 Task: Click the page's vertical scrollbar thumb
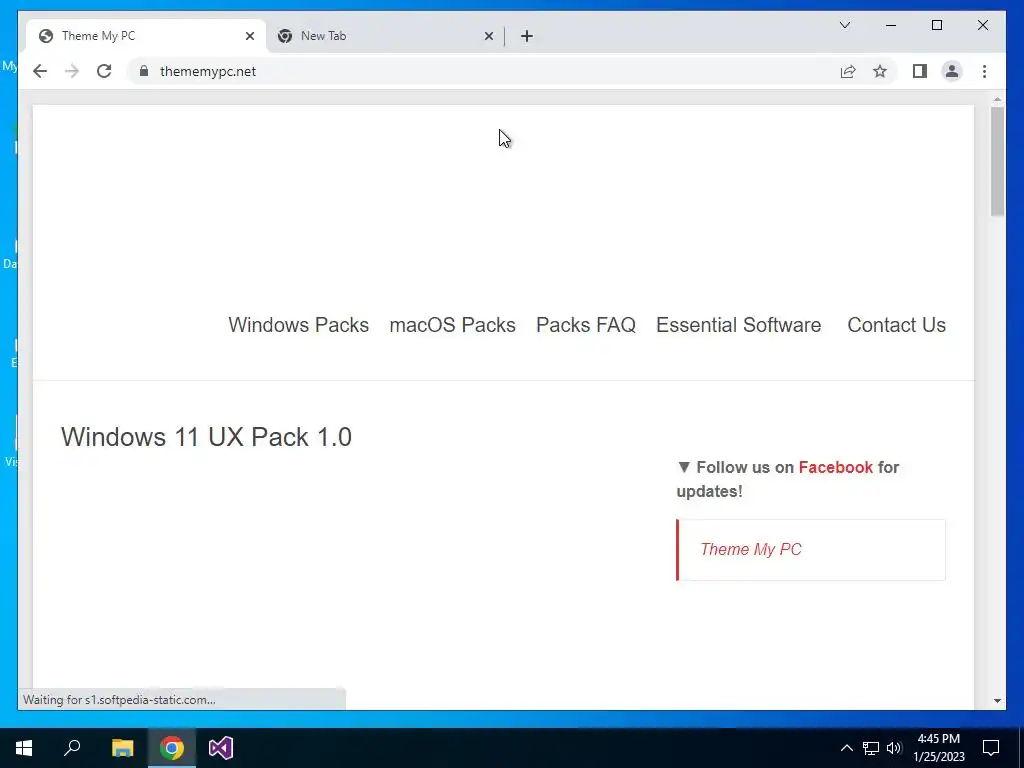click(997, 161)
